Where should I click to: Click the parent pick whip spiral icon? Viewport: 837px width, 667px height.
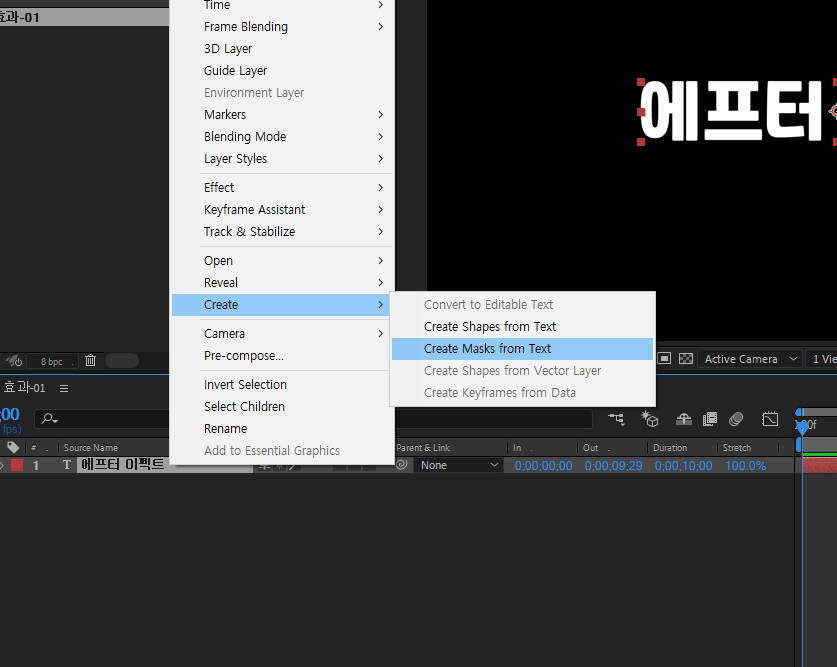(x=402, y=465)
